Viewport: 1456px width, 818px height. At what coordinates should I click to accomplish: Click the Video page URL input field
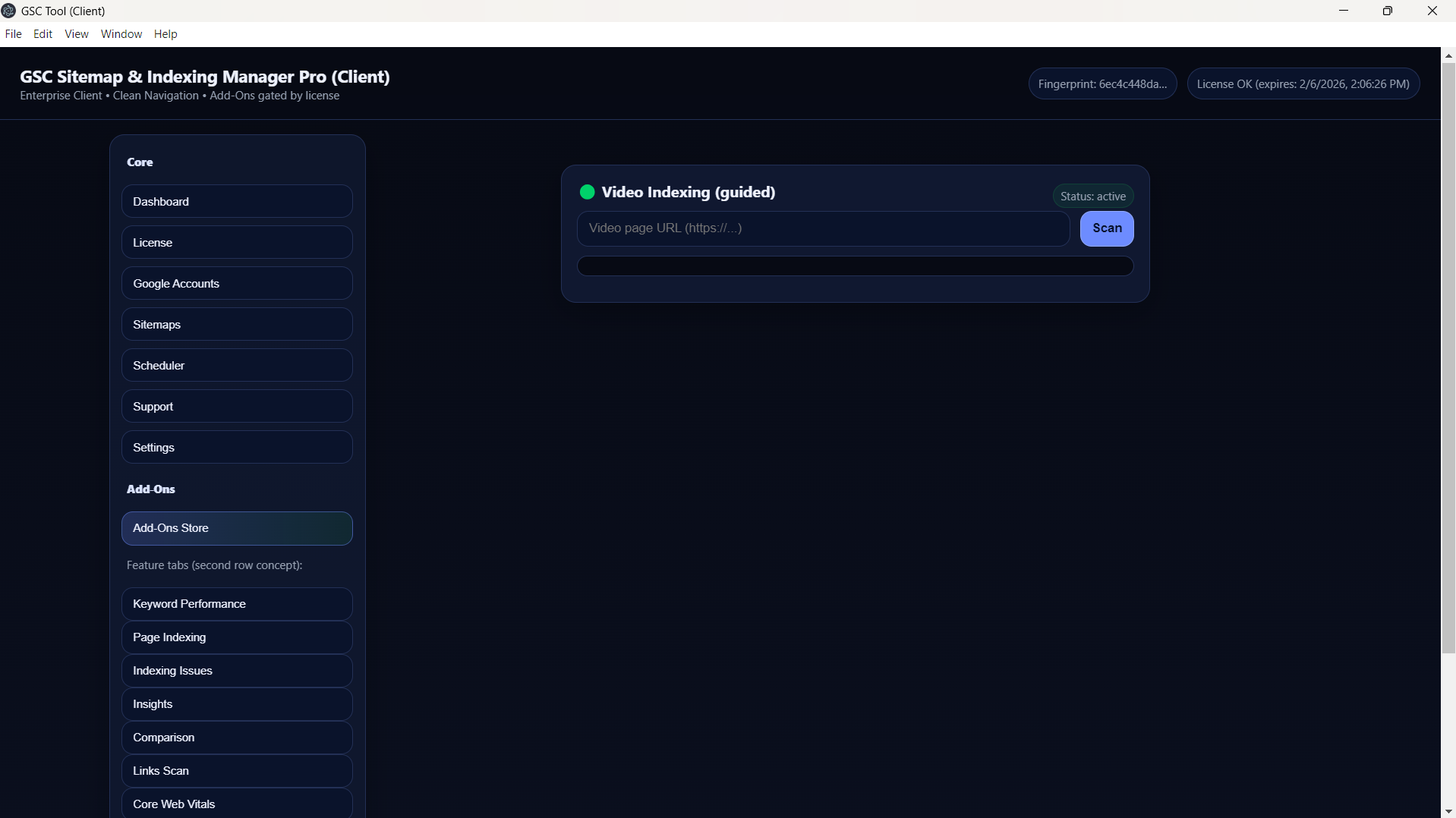[823, 228]
